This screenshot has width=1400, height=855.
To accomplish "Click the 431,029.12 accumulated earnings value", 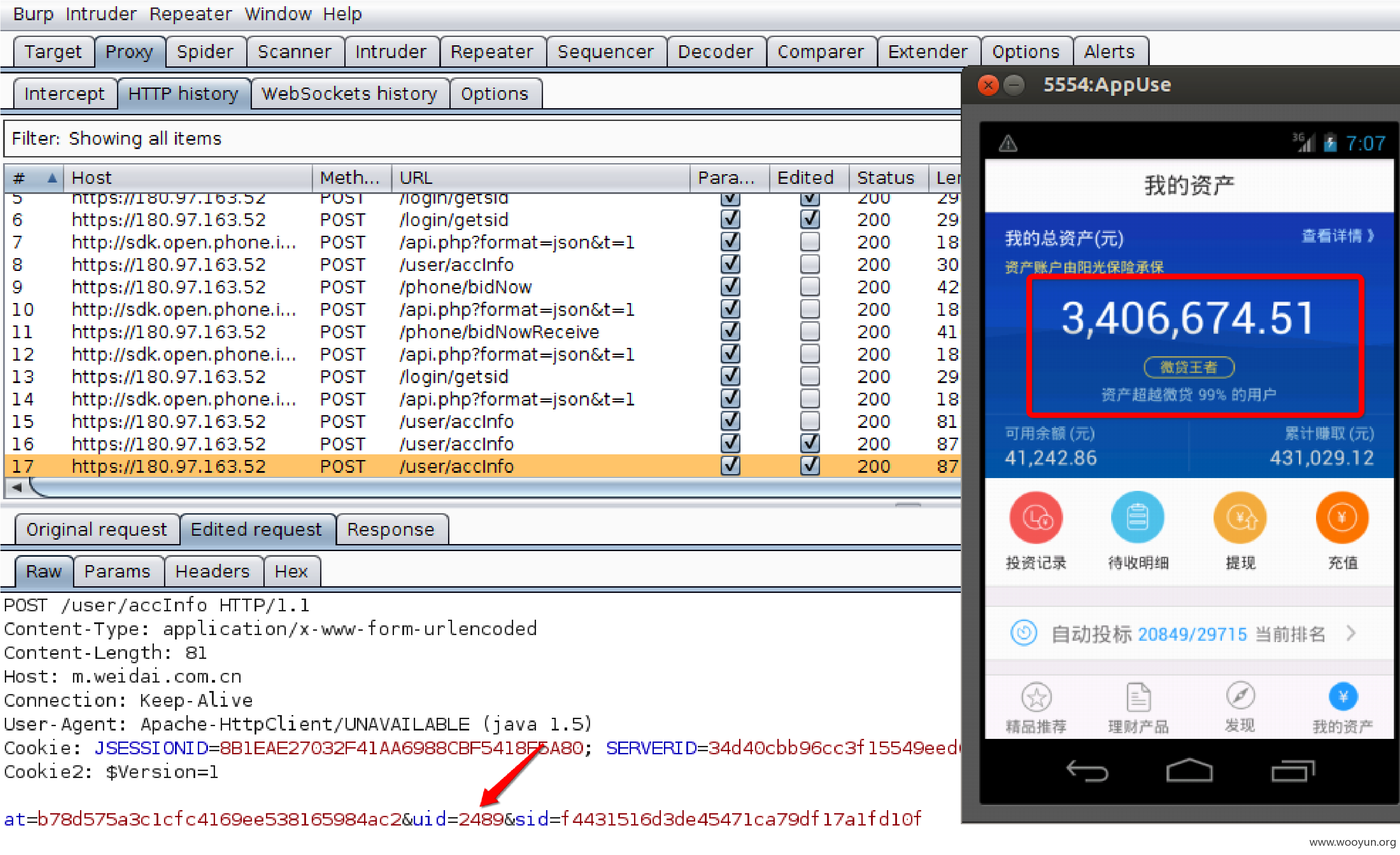I will [x=1322, y=458].
